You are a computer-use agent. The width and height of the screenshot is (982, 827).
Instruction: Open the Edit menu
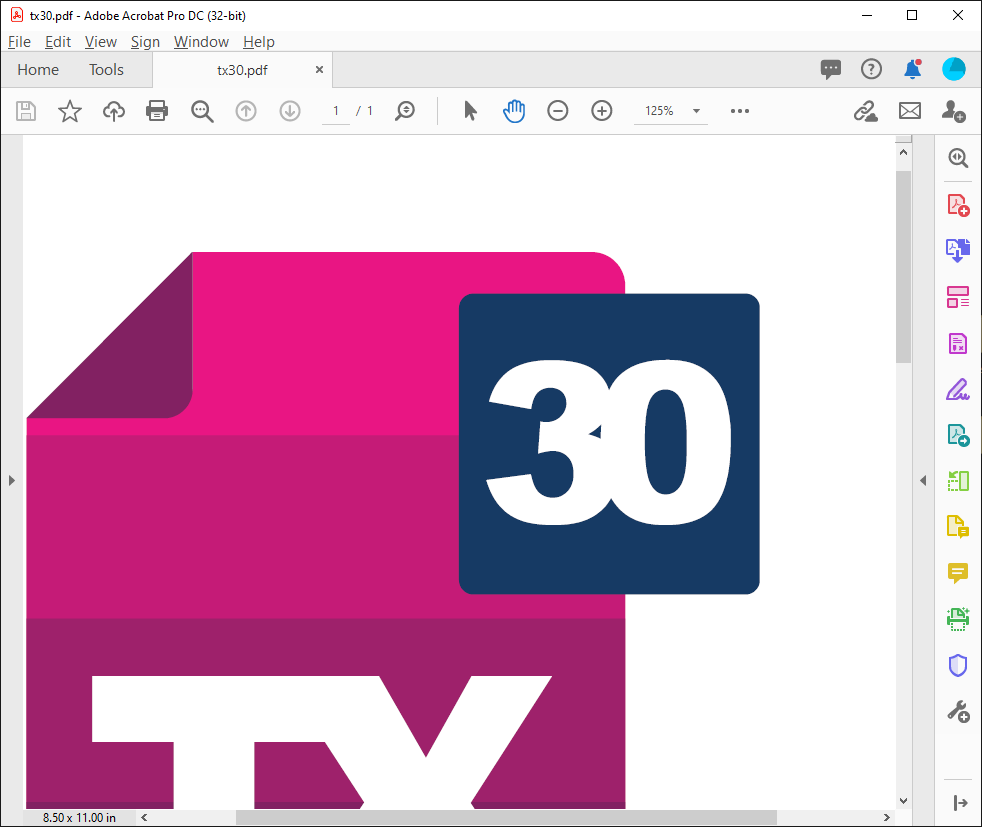(58, 42)
